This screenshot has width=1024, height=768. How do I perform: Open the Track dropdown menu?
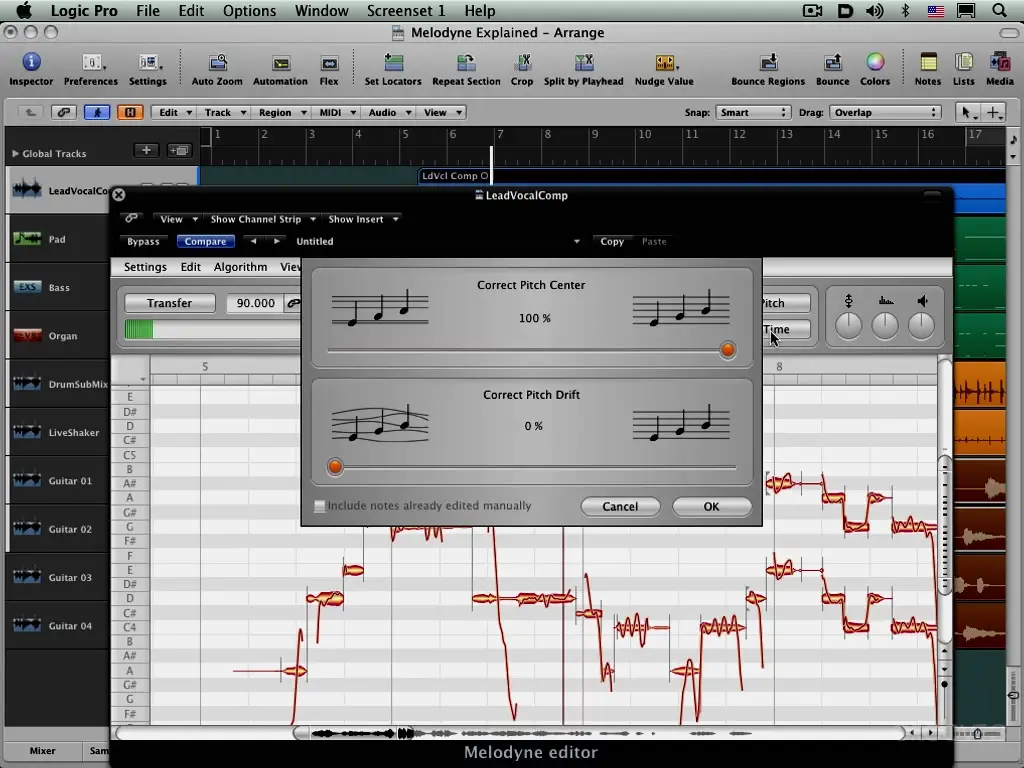point(223,112)
